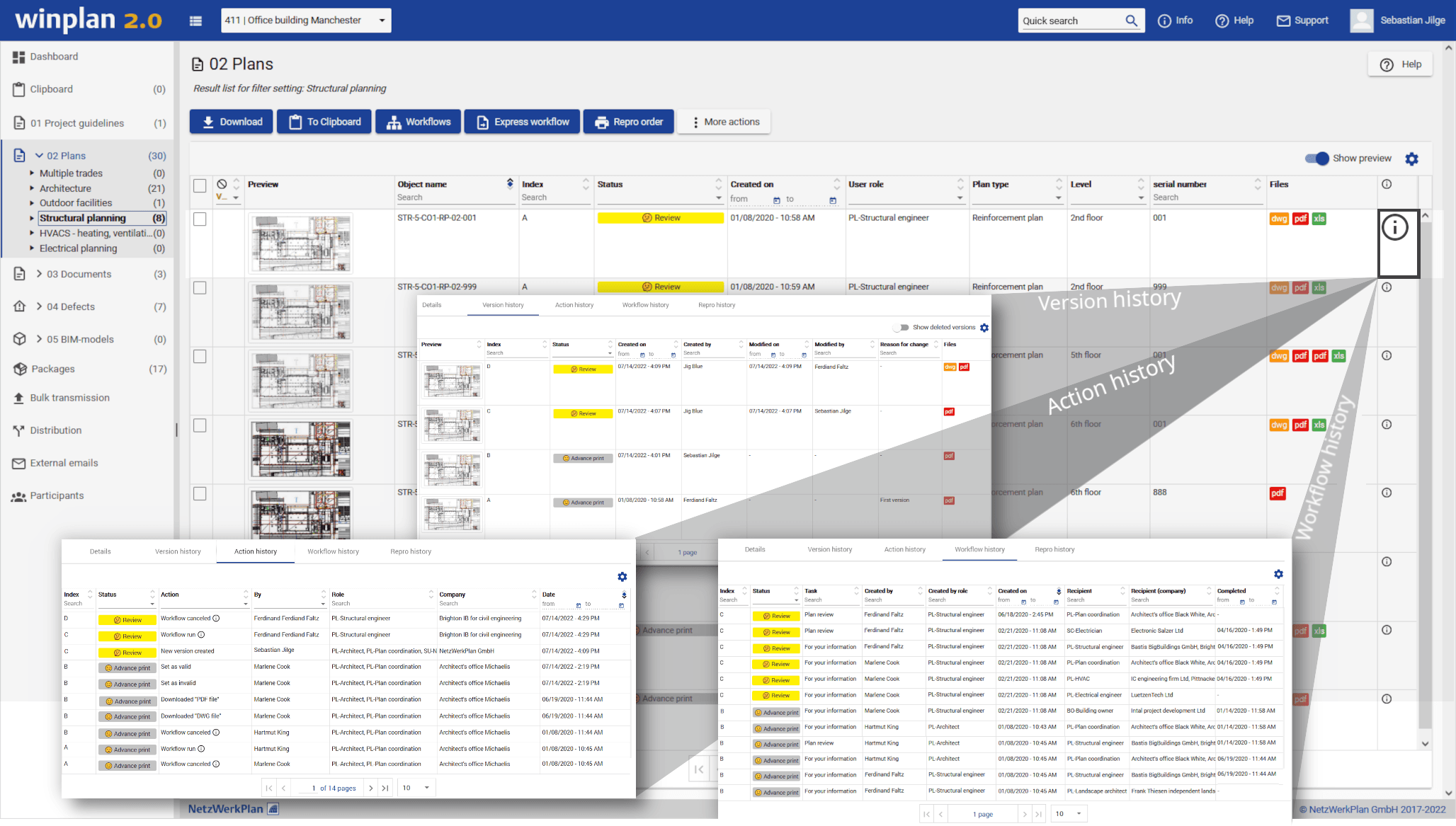The image size is (1456, 826).
Task: Open the Workflows button
Action: [418, 122]
